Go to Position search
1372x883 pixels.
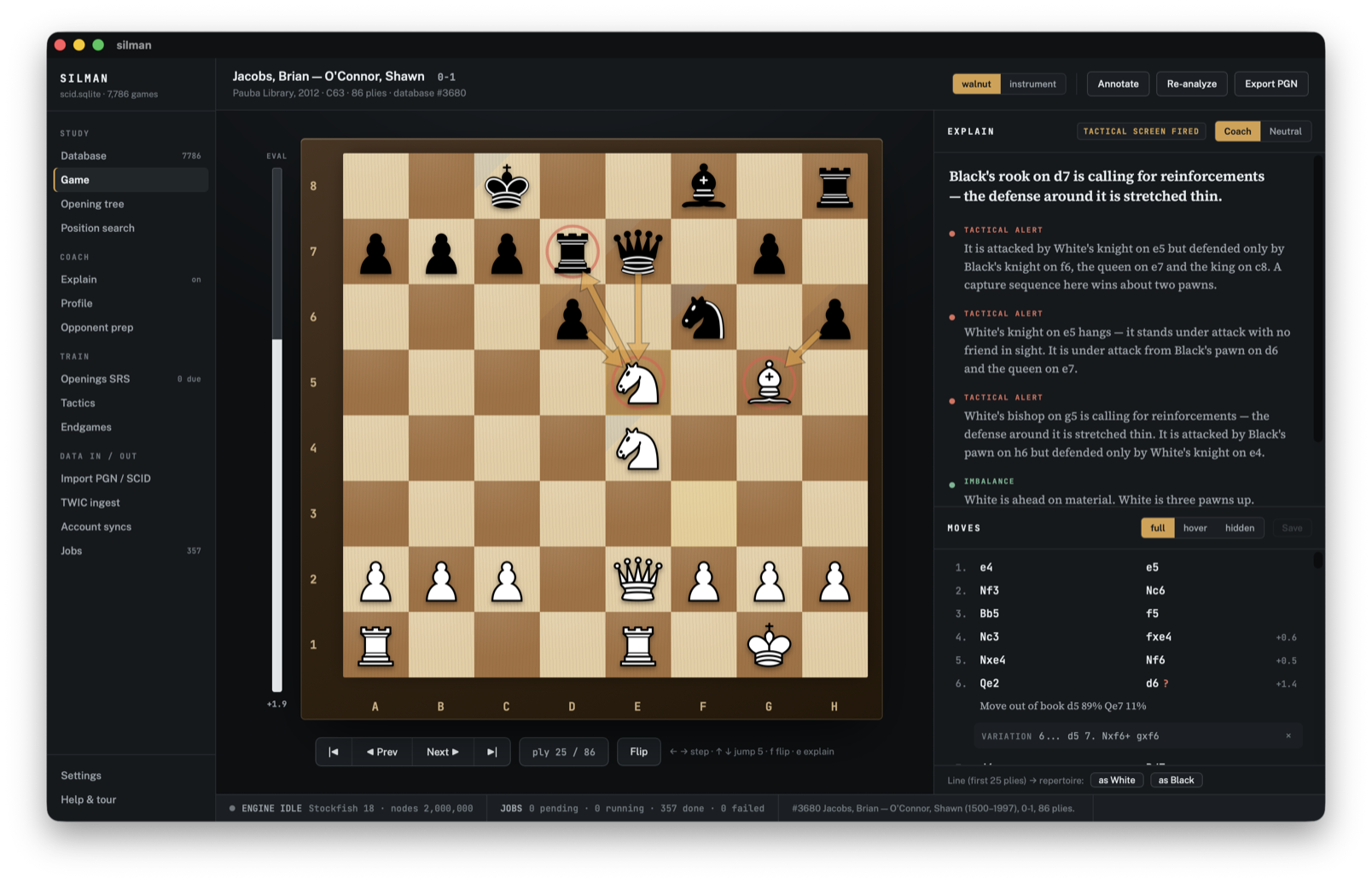pyautogui.click(x=131, y=228)
